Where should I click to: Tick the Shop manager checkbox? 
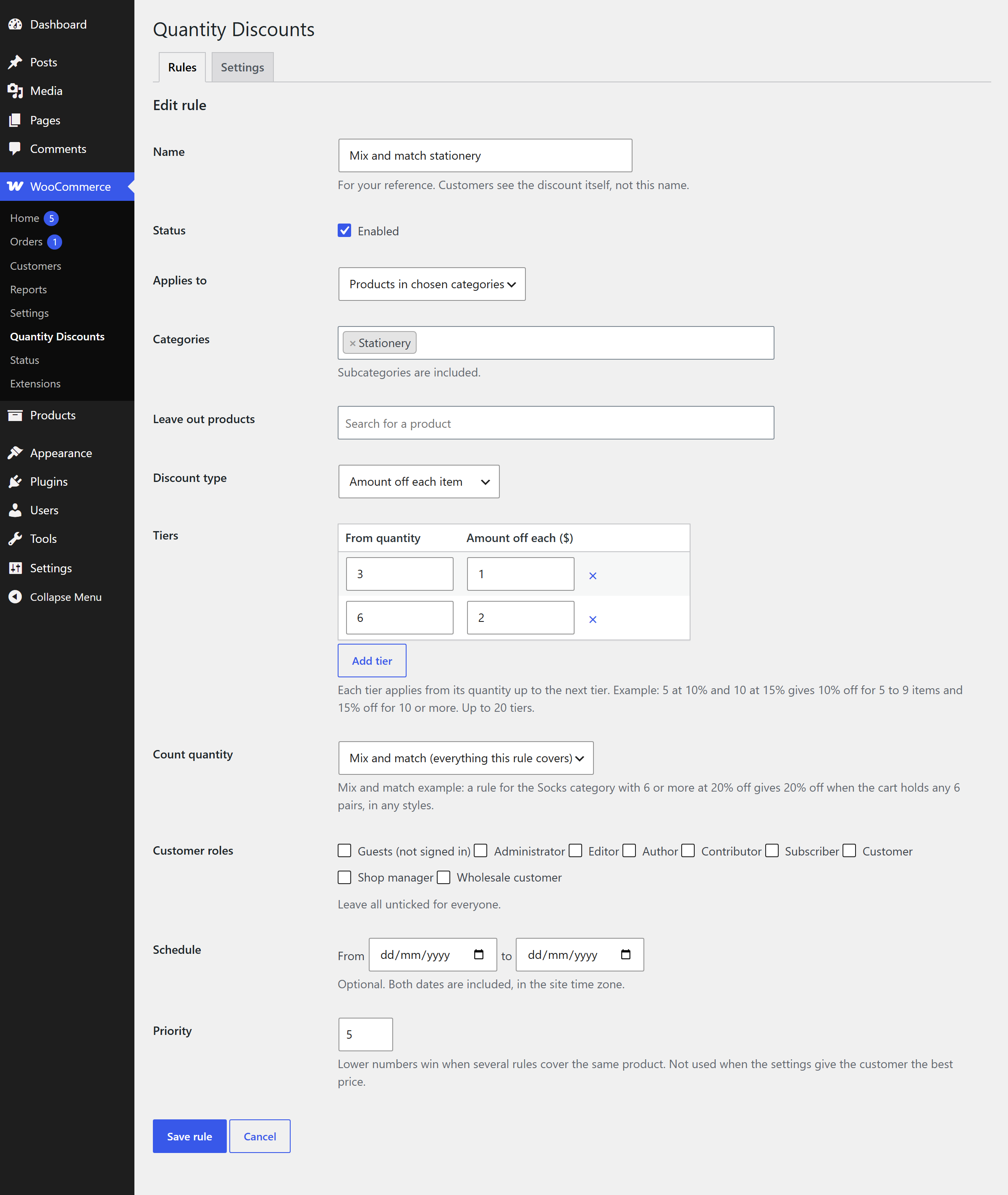click(344, 877)
